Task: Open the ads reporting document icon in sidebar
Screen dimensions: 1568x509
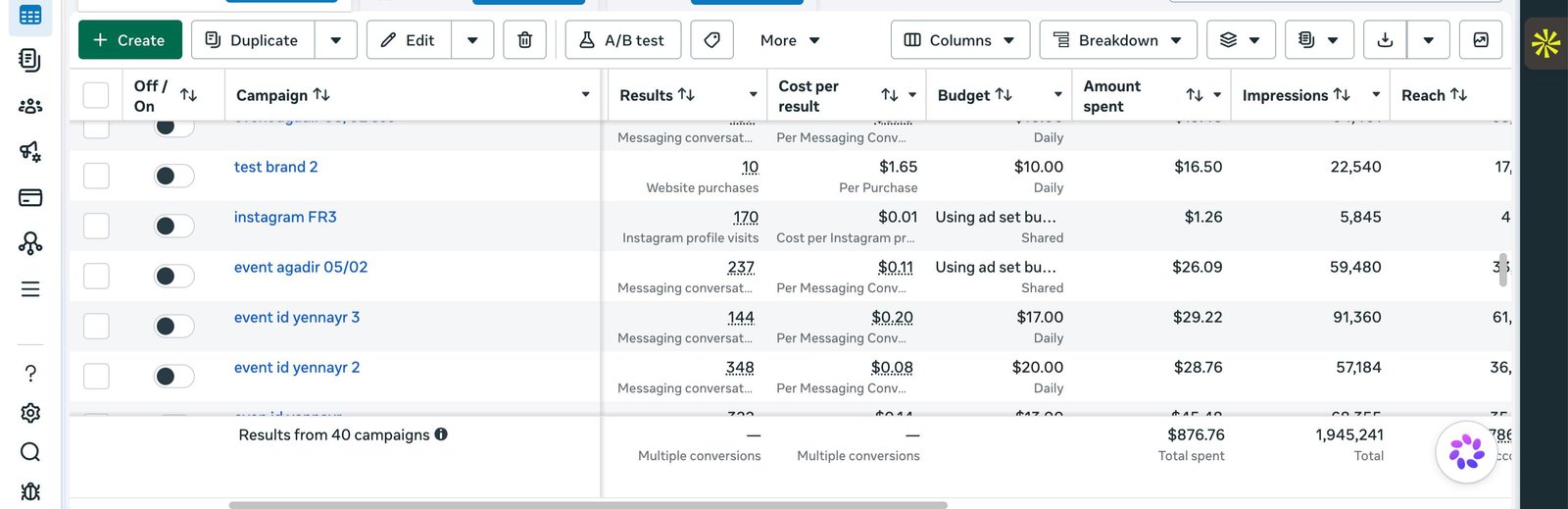Action: (x=30, y=60)
